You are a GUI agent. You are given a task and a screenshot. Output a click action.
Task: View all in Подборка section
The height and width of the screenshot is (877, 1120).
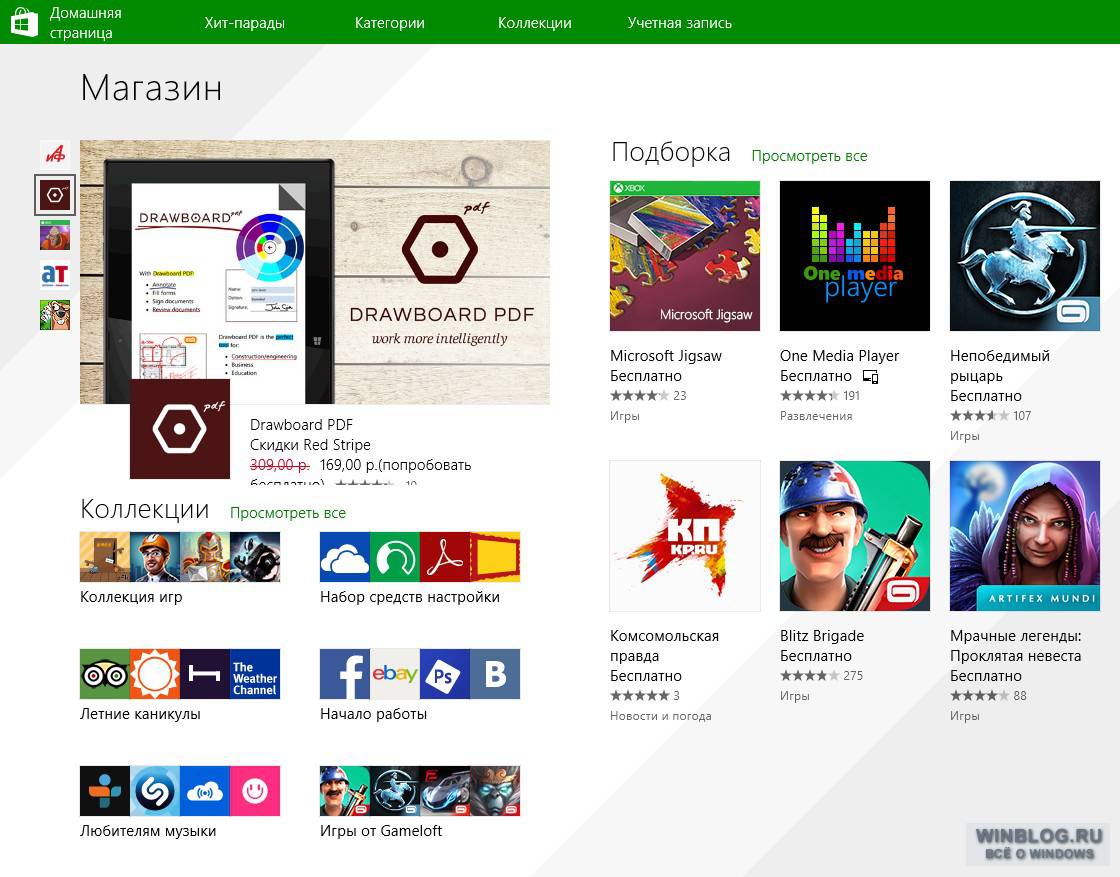tap(809, 156)
